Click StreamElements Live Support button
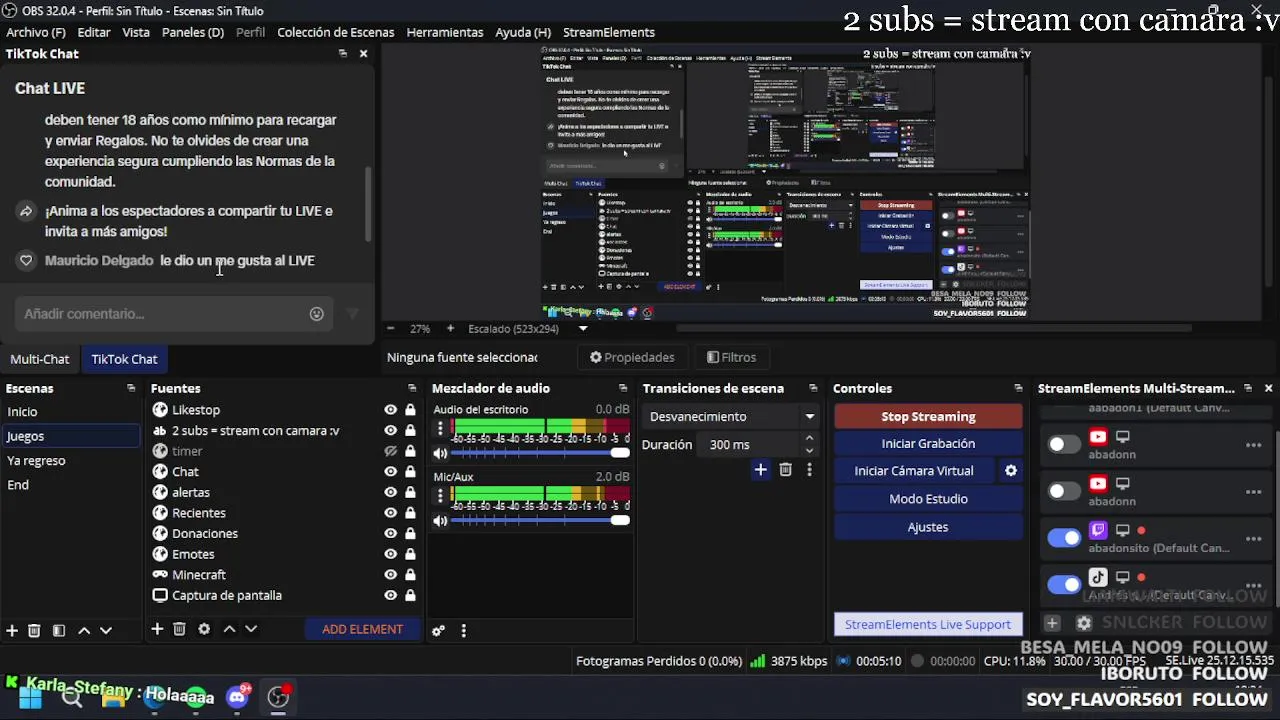This screenshot has width=1280, height=720. 928,624
